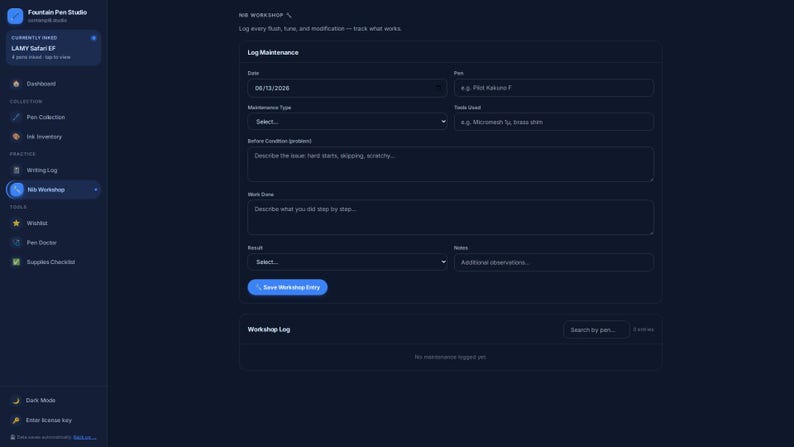Click the Wishlist star icon

point(16,223)
